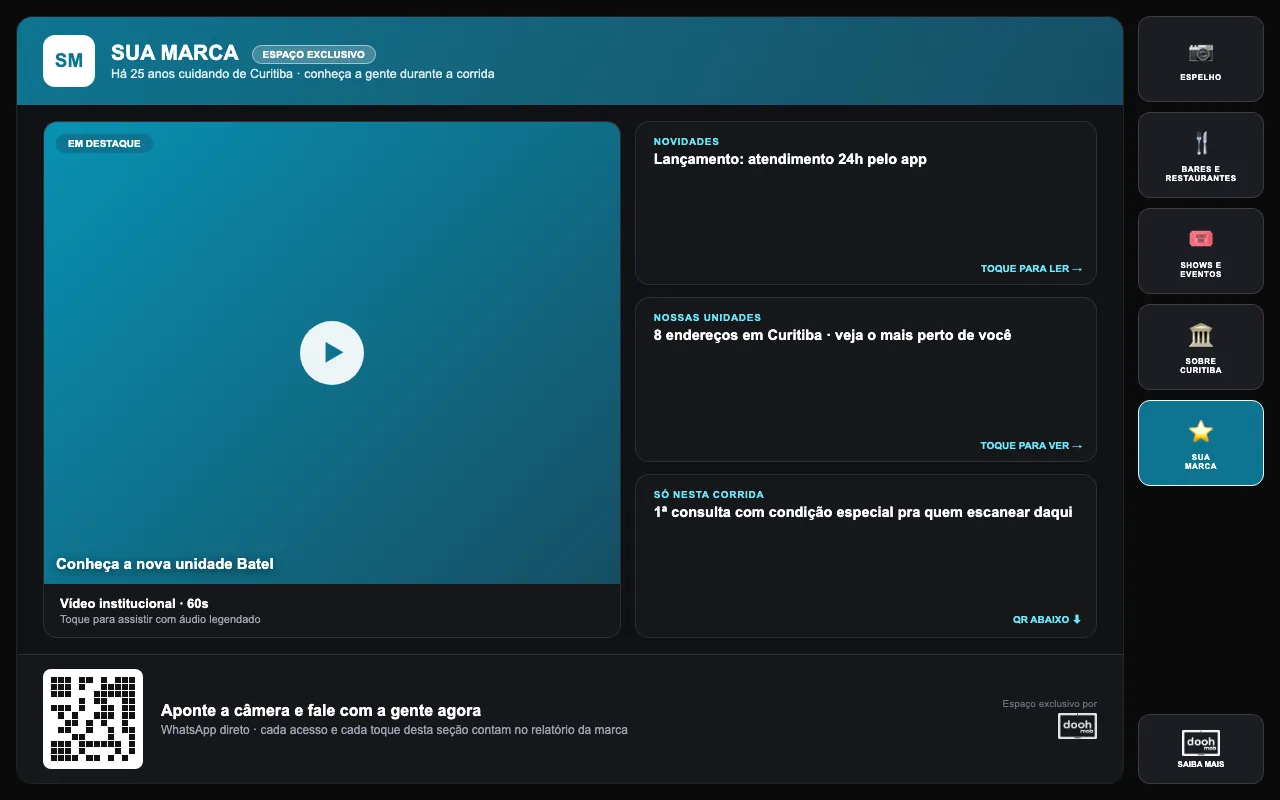1280x800 pixels.
Task: Click '8 endereços em Curitiba' headline
Action: (738, 335)
